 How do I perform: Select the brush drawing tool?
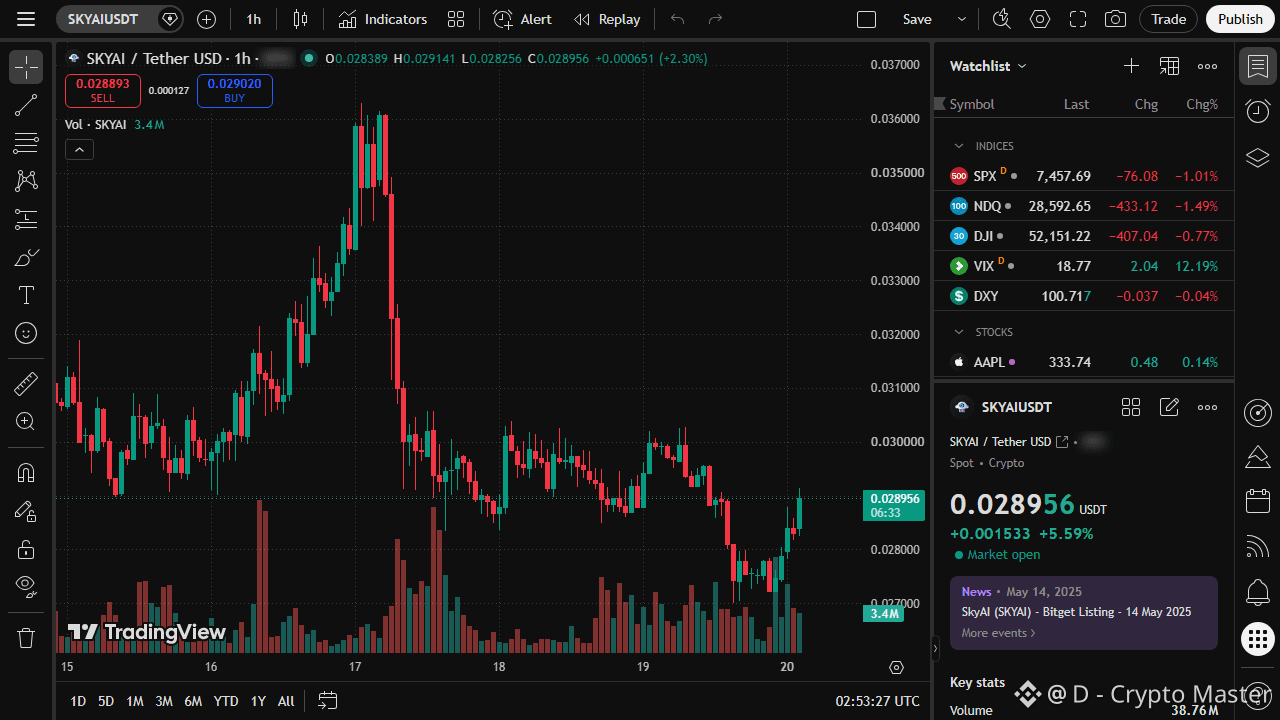pos(26,257)
